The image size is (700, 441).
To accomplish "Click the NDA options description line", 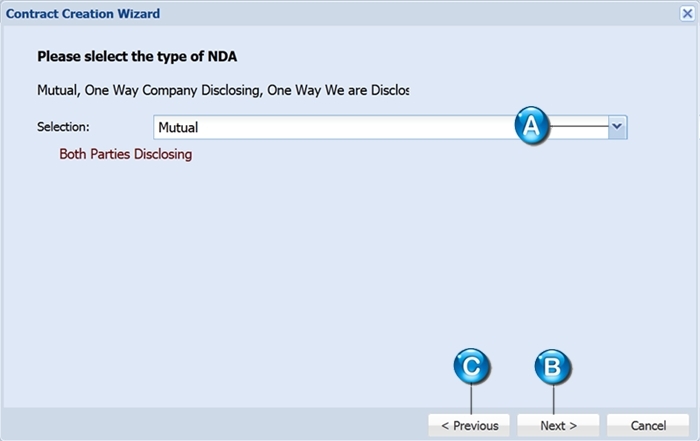I will [x=223, y=90].
